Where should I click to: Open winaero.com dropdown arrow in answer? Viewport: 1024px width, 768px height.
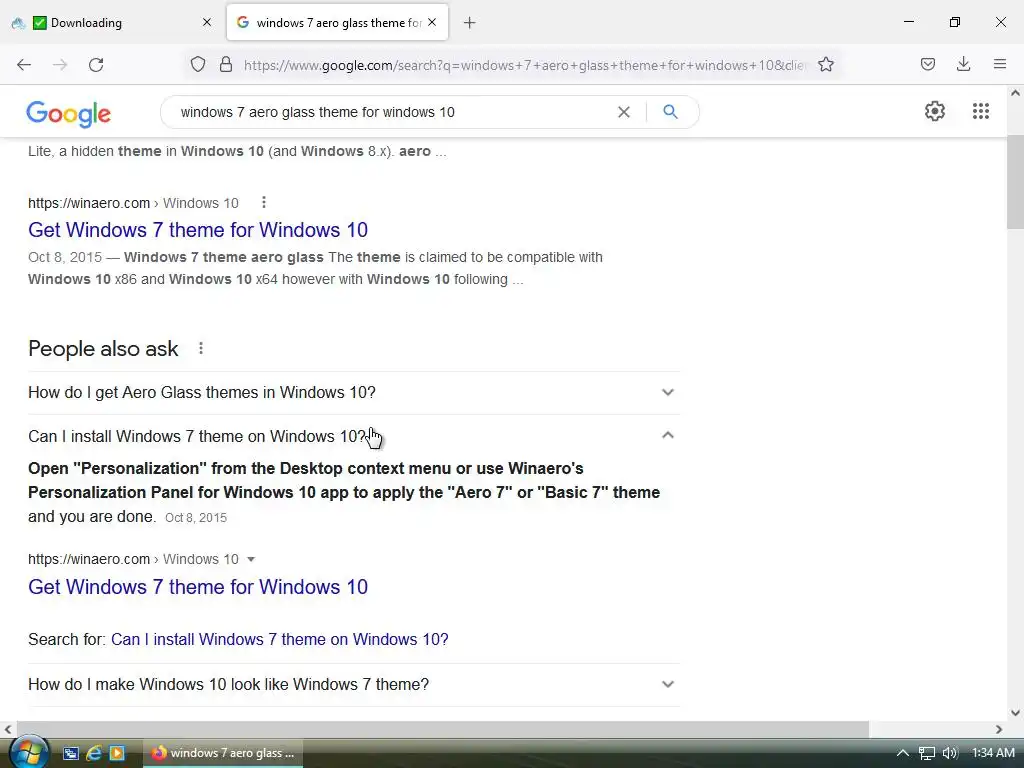(x=251, y=560)
